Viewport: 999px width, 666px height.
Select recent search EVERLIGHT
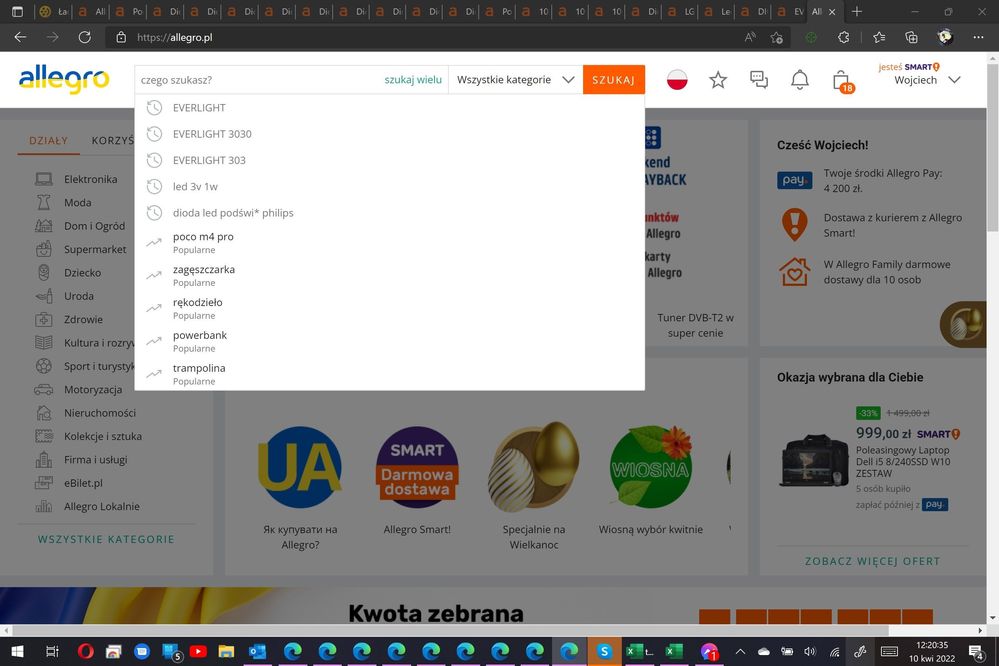pos(389,108)
